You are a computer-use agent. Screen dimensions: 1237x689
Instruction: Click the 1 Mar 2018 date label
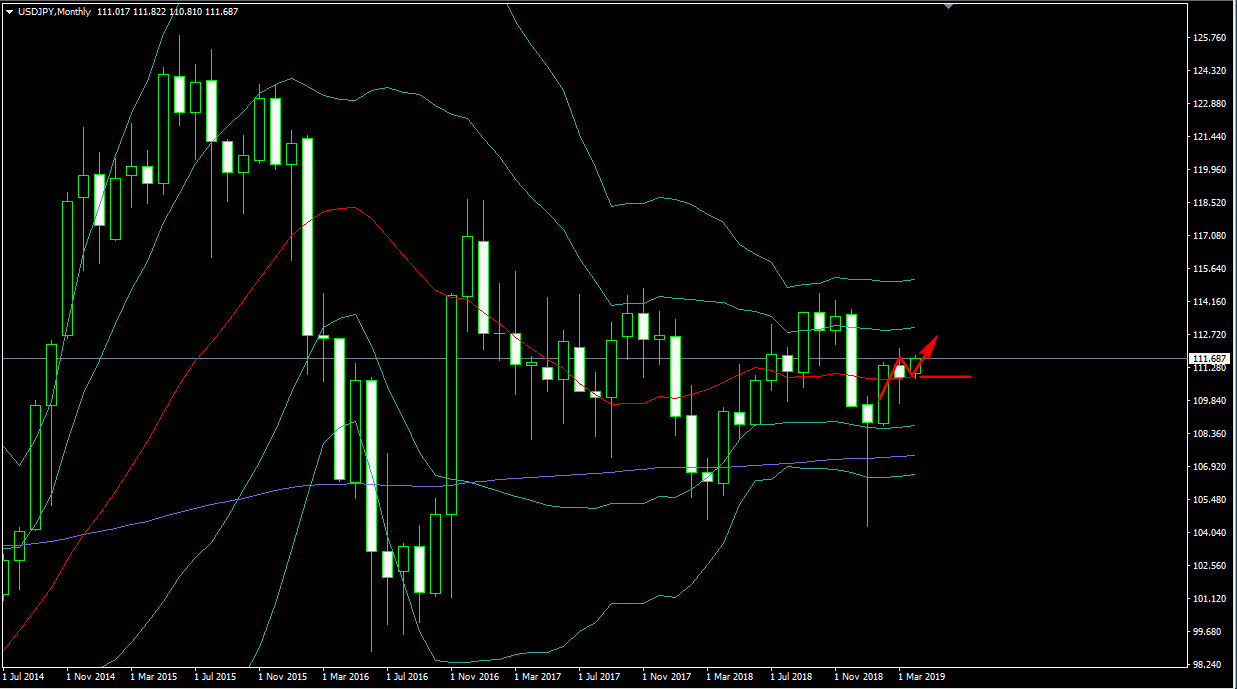731,677
